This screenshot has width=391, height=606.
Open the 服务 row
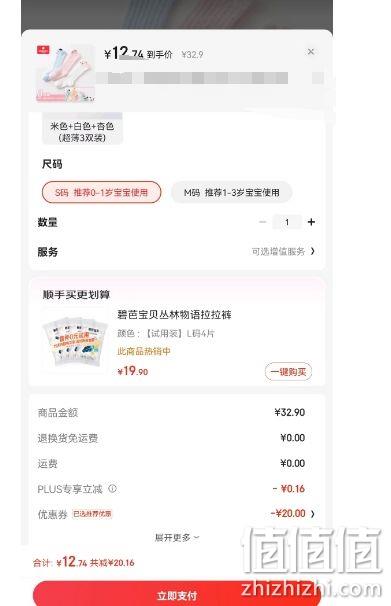177,252
